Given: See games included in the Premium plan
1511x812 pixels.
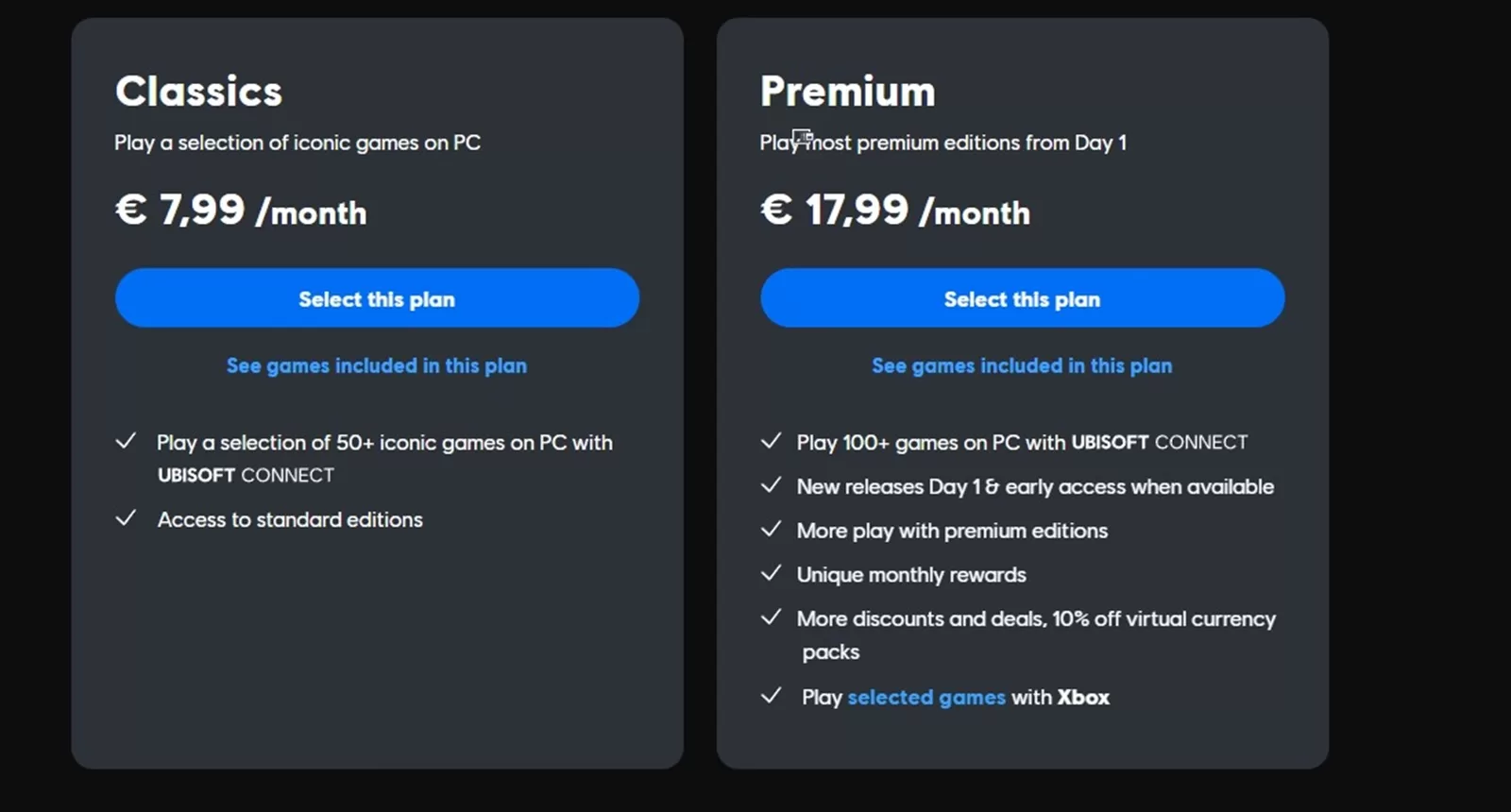Looking at the screenshot, I should pos(1022,365).
